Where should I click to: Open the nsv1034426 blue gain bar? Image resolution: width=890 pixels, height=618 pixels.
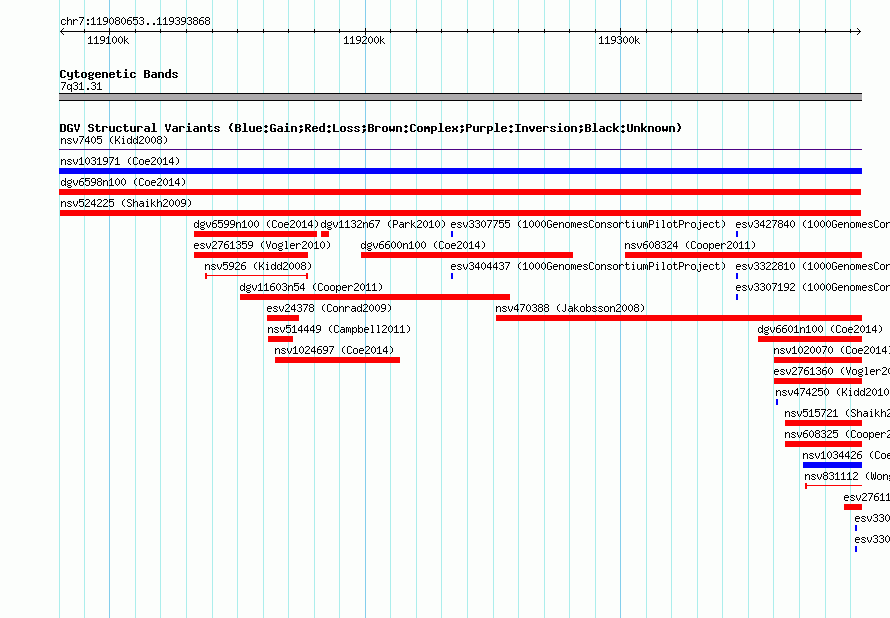click(832, 465)
